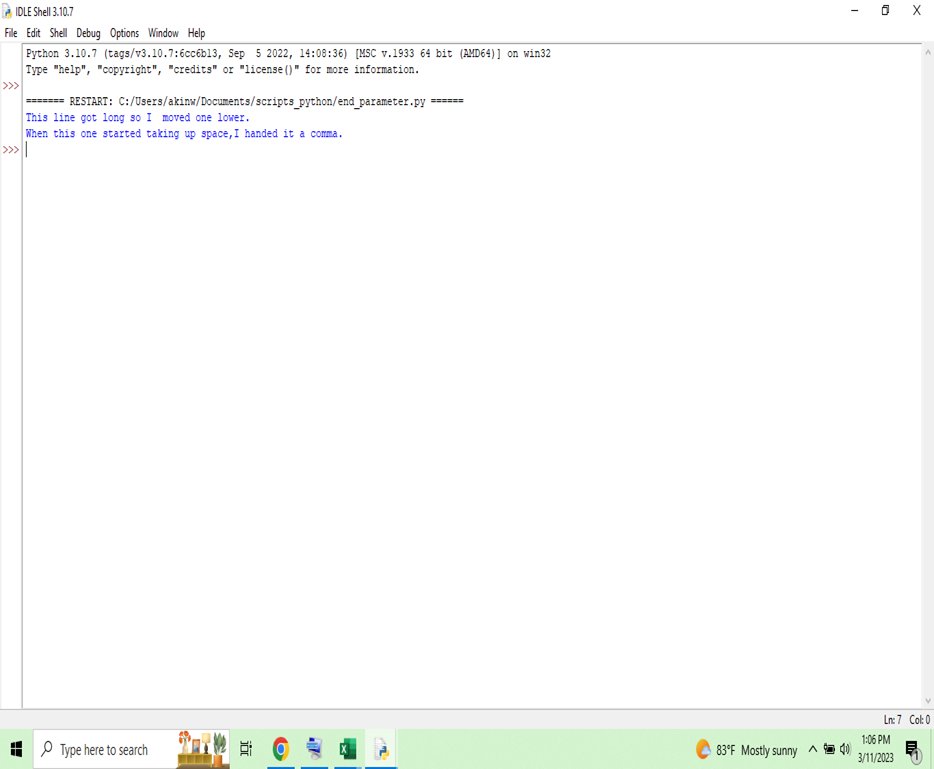Image resolution: width=934 pixels, height=769 pixels.
Task: Open the Shell menu
Action: coord(58,33)
